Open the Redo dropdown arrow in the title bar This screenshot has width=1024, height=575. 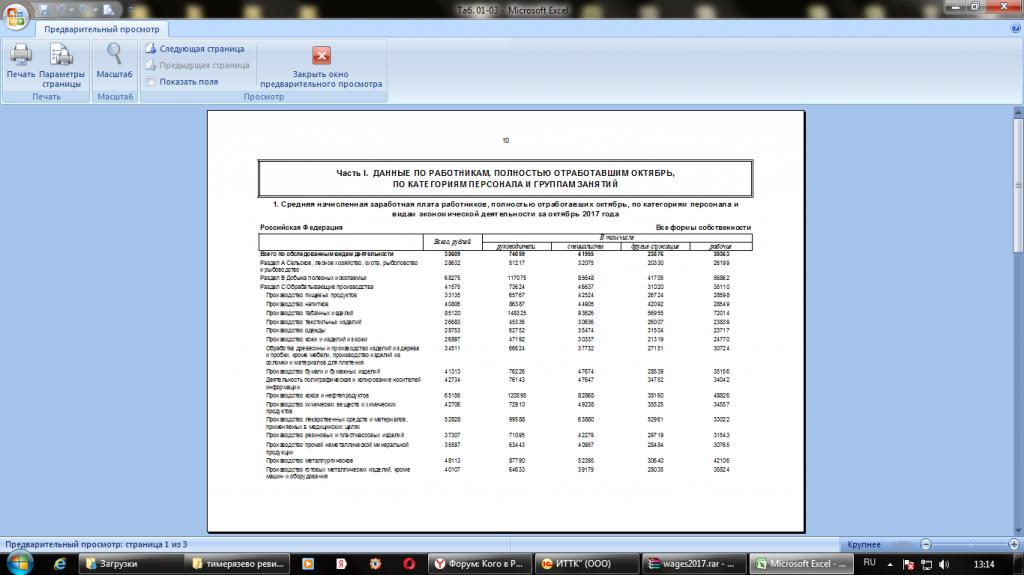97,9
